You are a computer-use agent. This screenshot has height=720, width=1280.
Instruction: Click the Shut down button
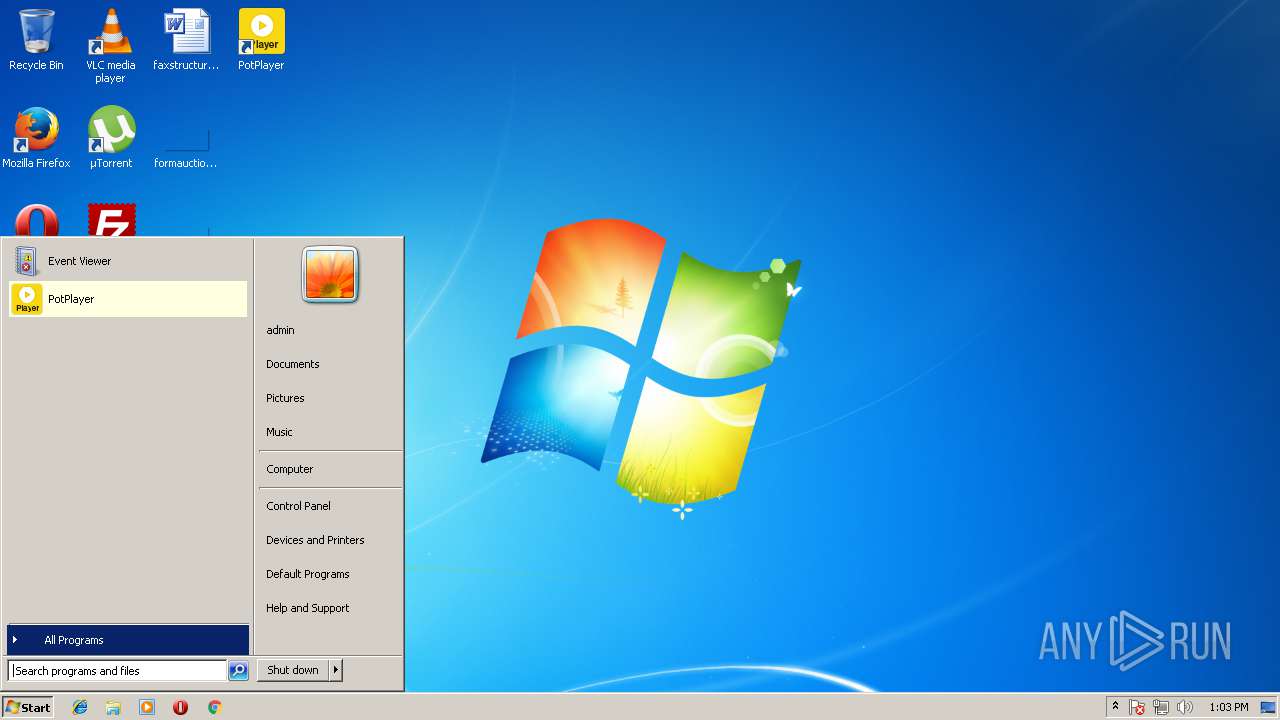293,670
